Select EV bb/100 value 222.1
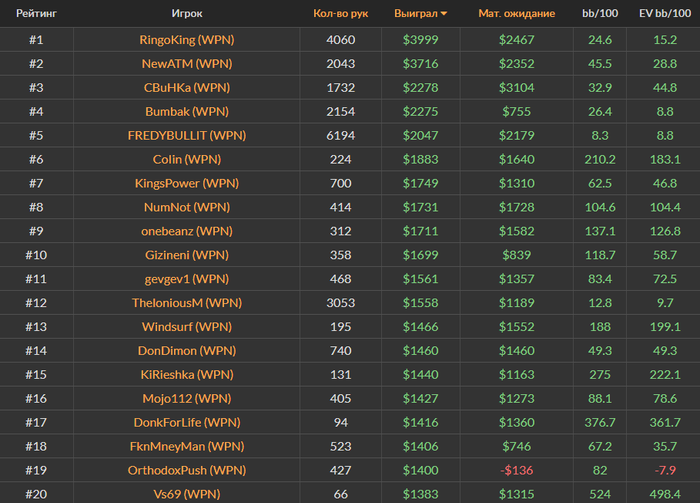 [x=665, y=374]
